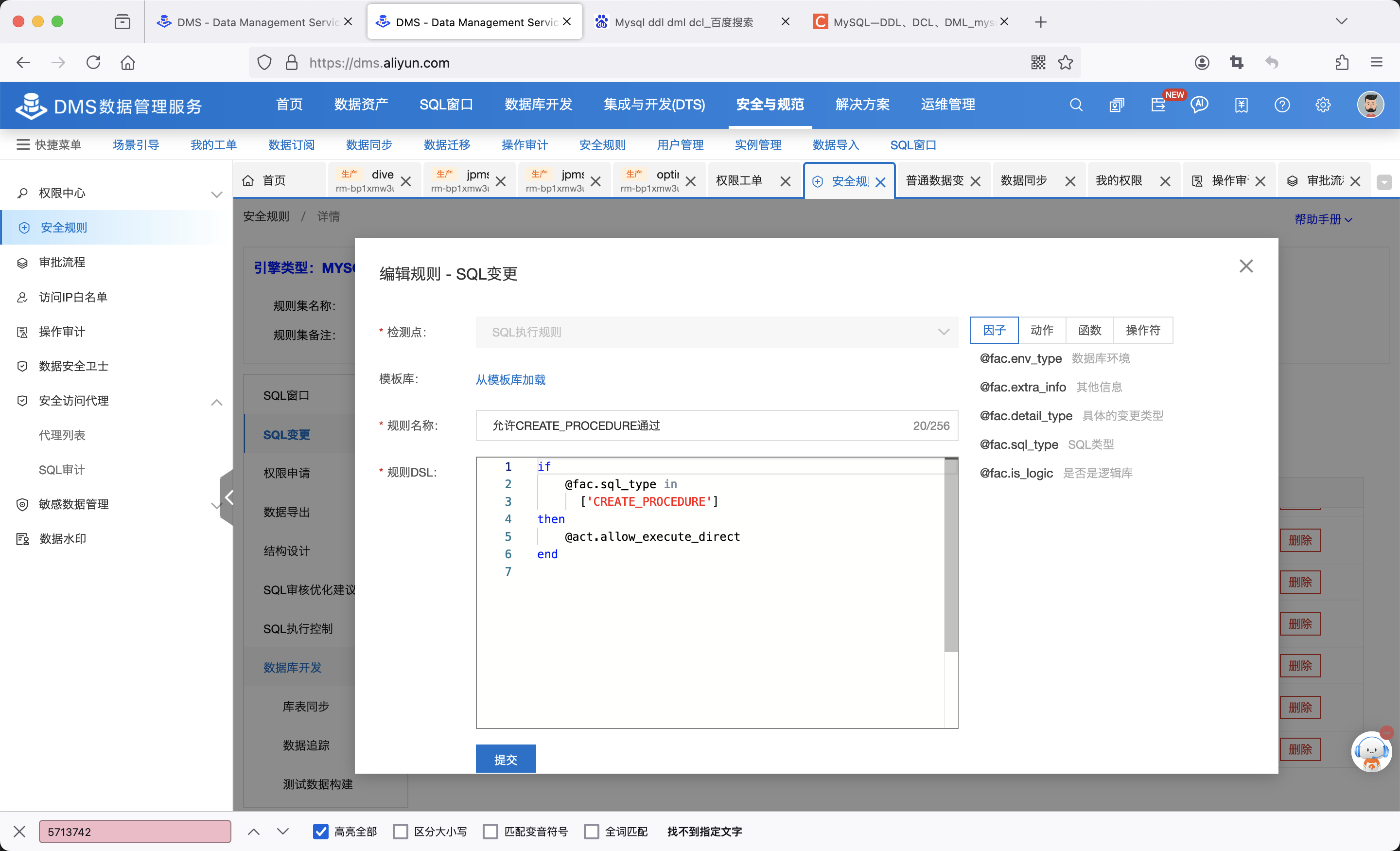
Task: Open 实例管理 shortcut link
Action: tap(757, 144)
